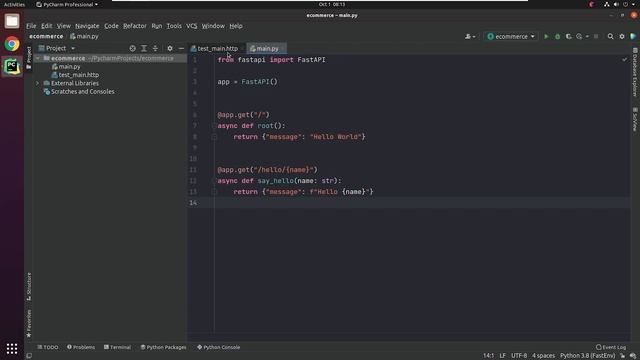Open the Run menu
Viewport: 640px width, 360px height.
(x=157, y=26)
